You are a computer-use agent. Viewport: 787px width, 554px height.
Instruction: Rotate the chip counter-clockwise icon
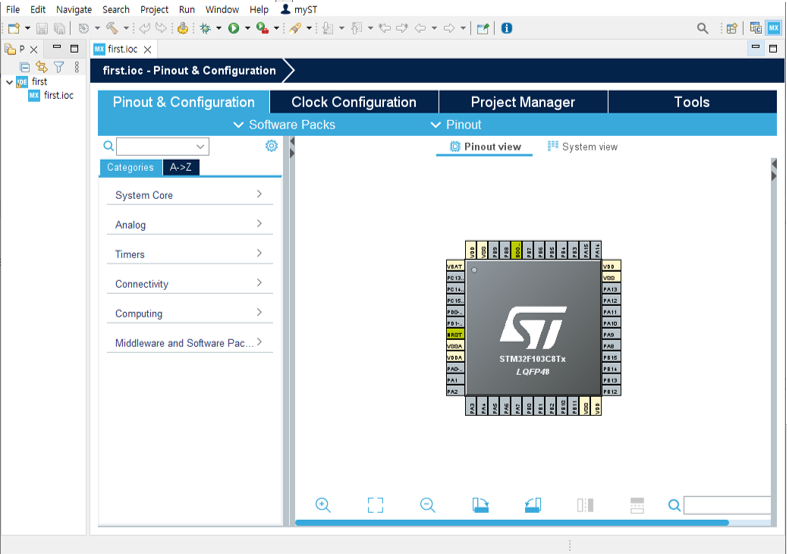coord(533,505)
